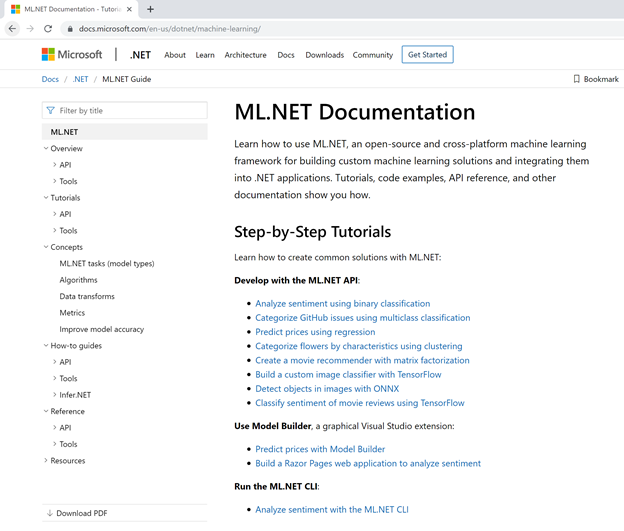Open Algorithms in the sidebar
Screen dimensions: 624x531
tap(78, 280)
